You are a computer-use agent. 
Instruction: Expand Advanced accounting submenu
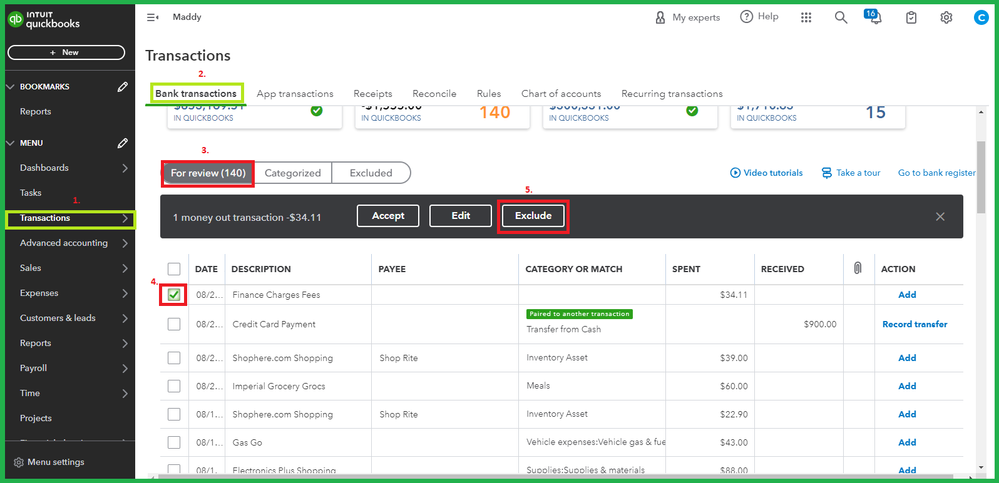coord(125,243)
